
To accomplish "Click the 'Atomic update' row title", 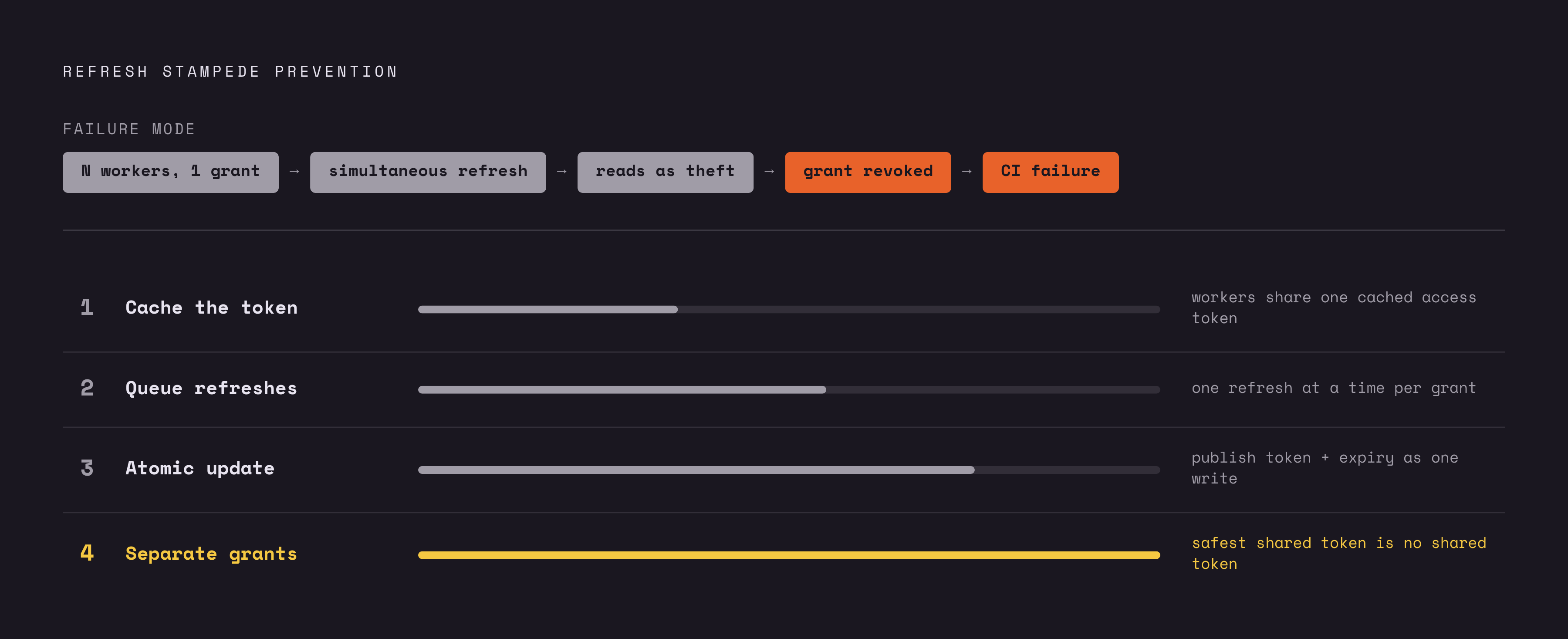I will (200, 468).
